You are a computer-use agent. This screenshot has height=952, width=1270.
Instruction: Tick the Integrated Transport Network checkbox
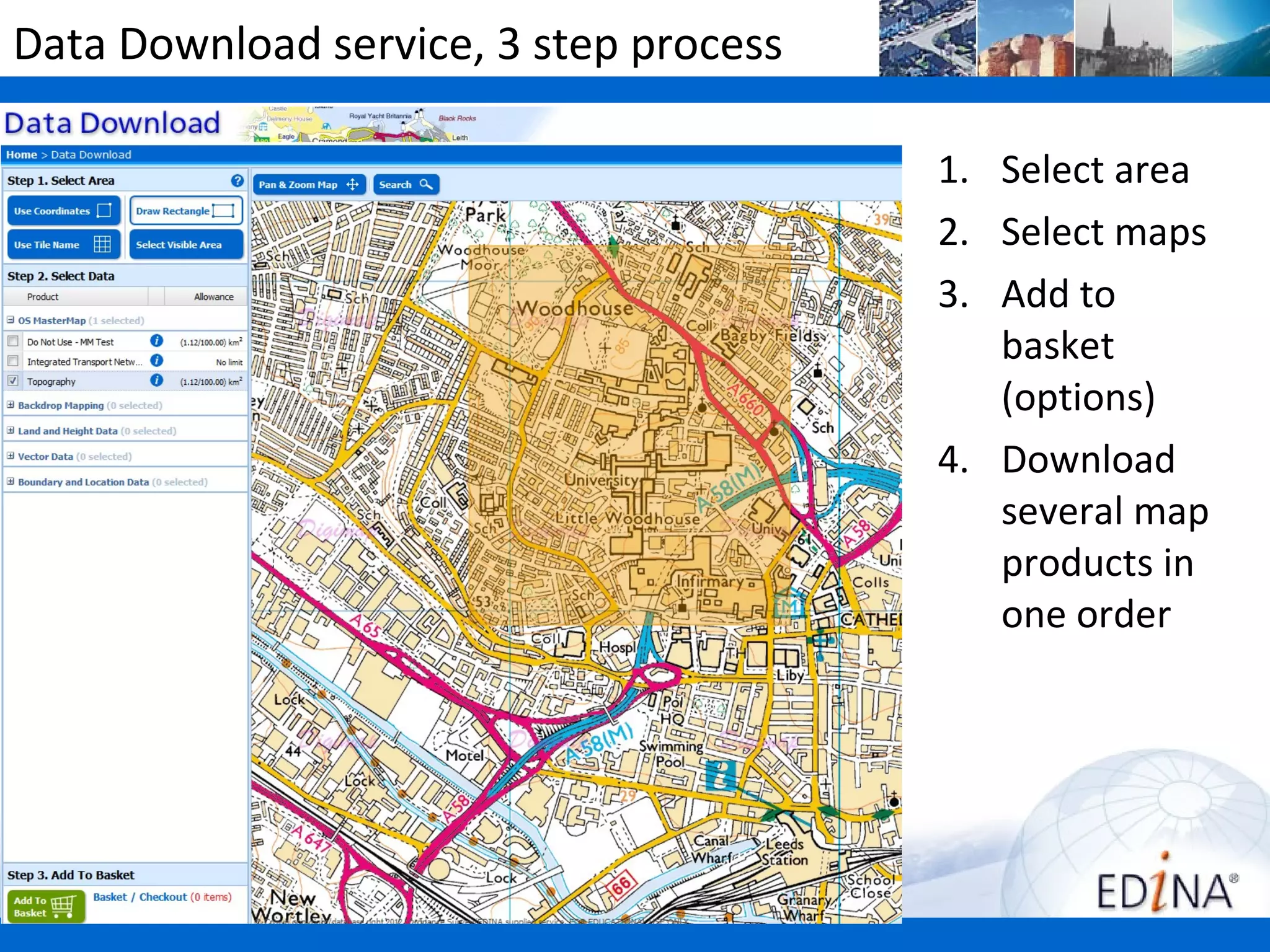13,361
